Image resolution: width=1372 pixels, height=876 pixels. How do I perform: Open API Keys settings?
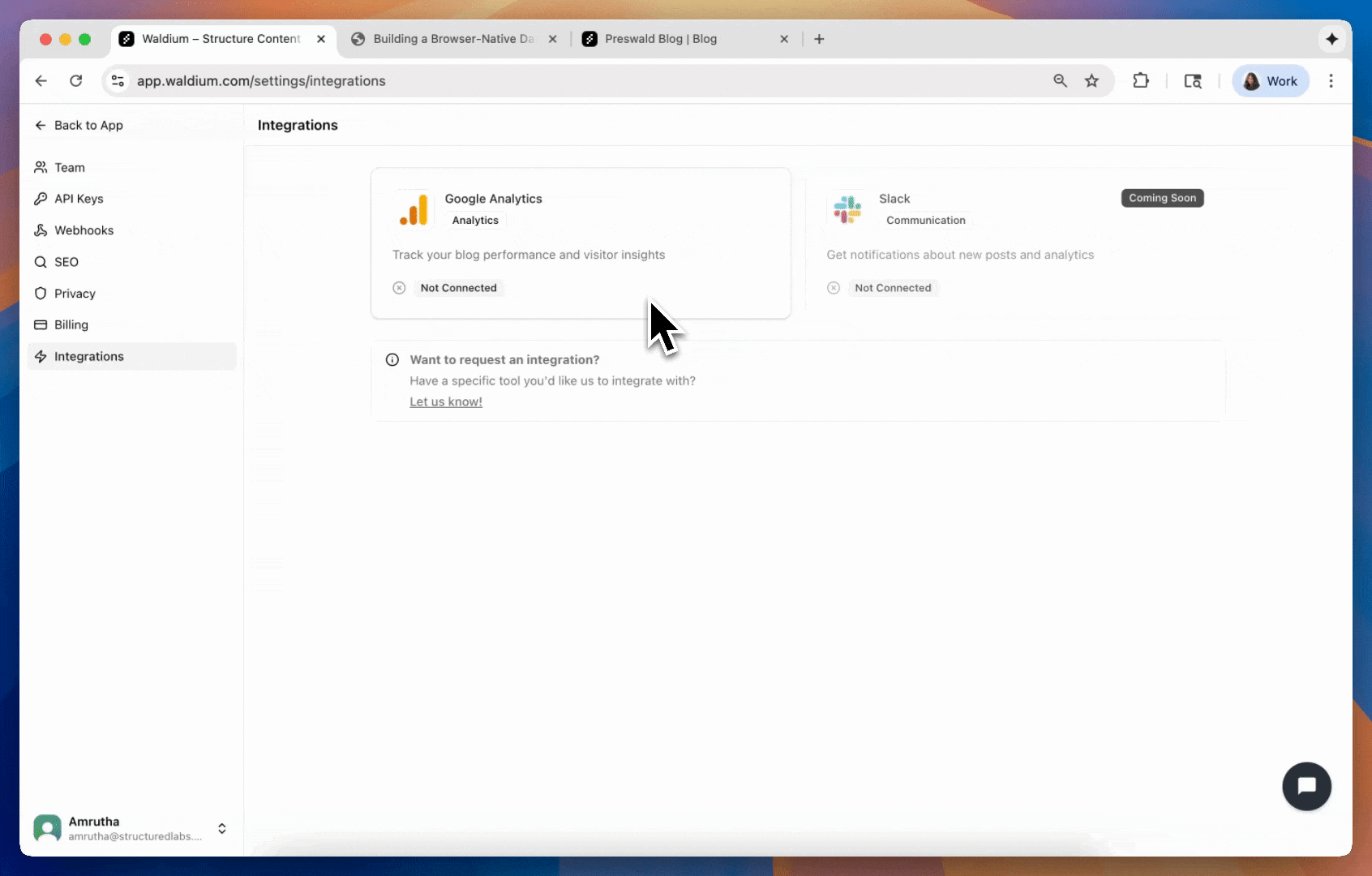click(78, 199)
